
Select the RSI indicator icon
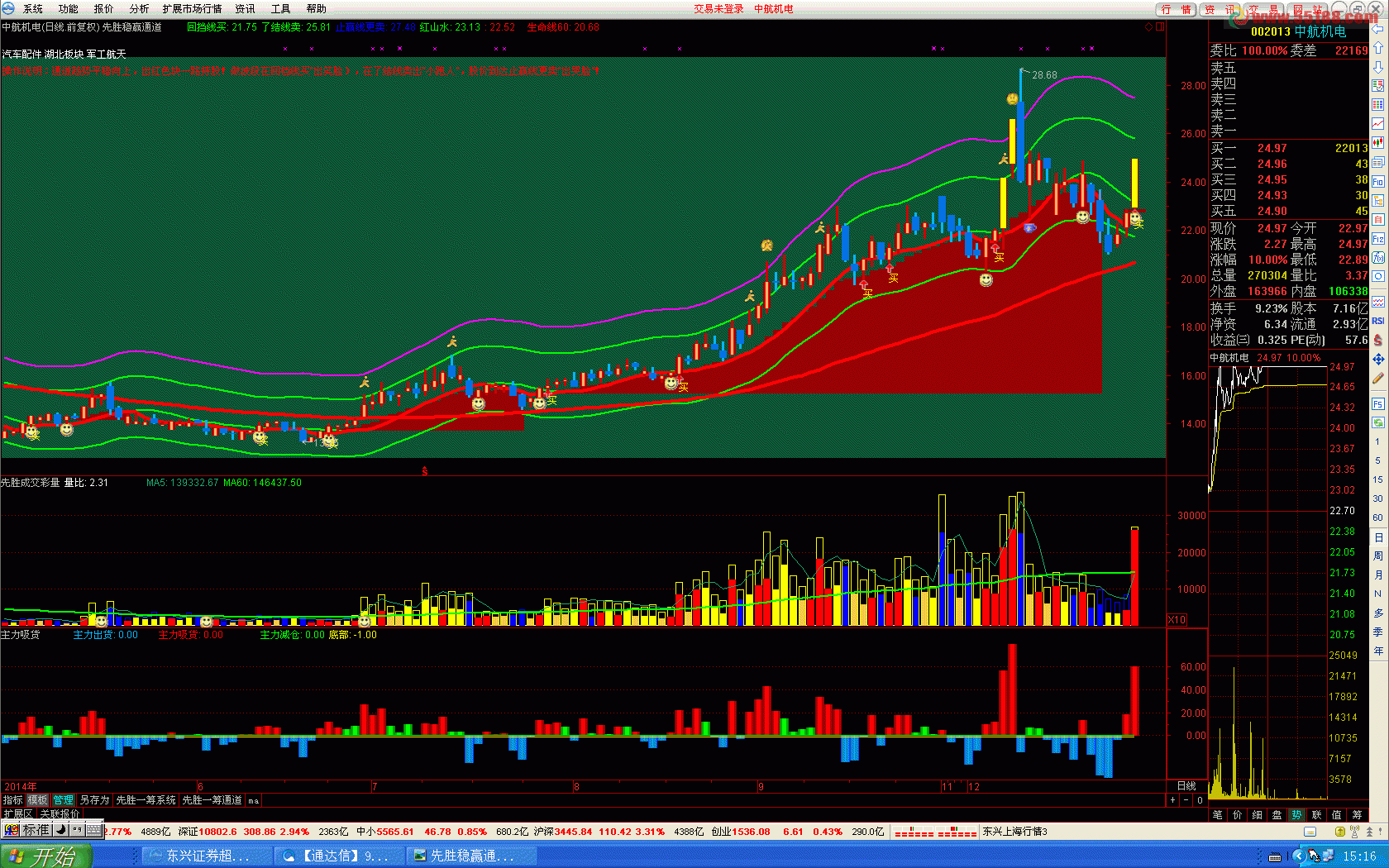[x=1378, y=321]
